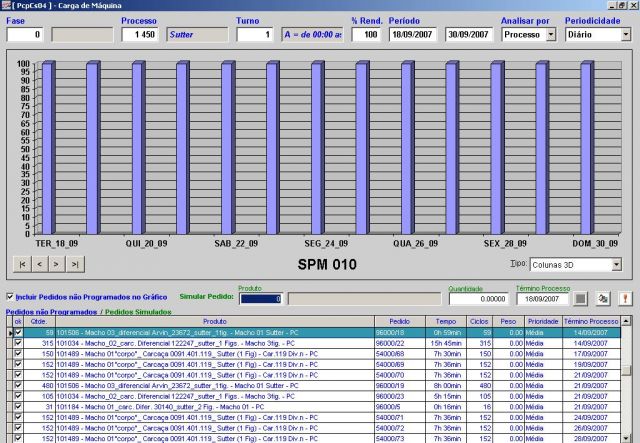
Task: Uncheck ok box for pedido 54000/71
Action: point(18,417)
